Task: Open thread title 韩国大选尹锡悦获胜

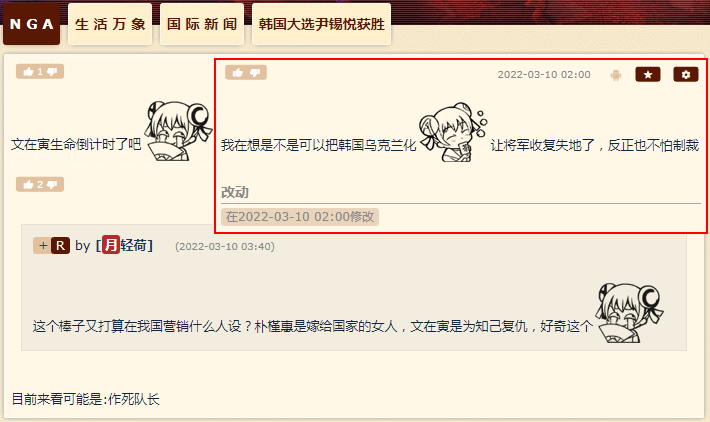Action: point(321,24)
